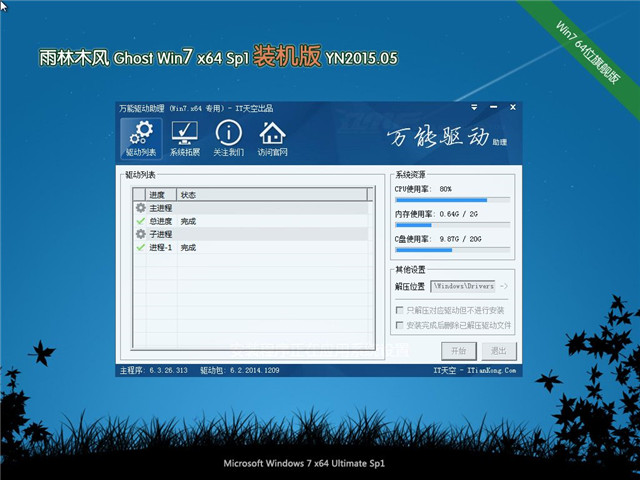The height and width of the screenshot is (480, 640).
Task: Click the gear icon beside 主进程
Action: [140, 208]
